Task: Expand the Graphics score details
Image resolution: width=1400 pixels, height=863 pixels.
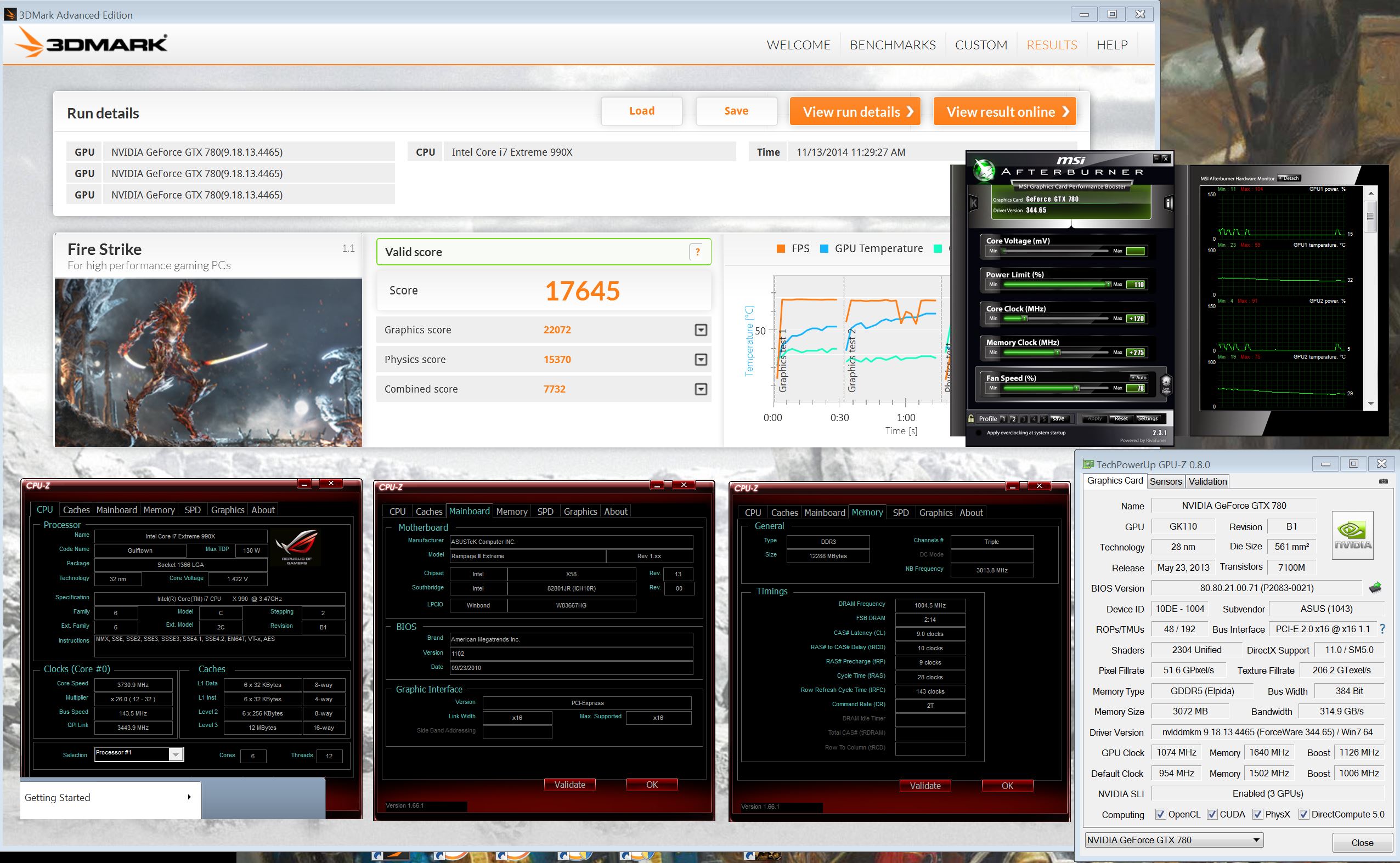Action: tap(701, 330)
